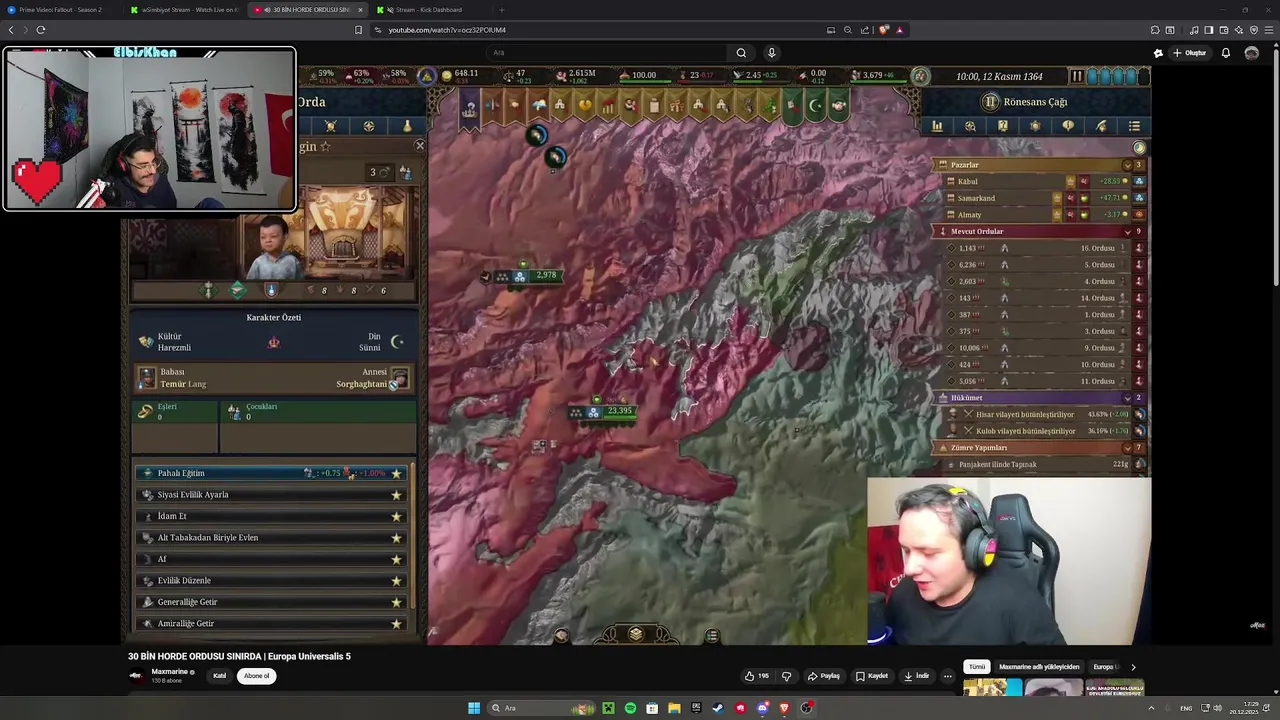Select the Almaty market row
Viewport: 1280px width, 720px height.
(1045, 215)
